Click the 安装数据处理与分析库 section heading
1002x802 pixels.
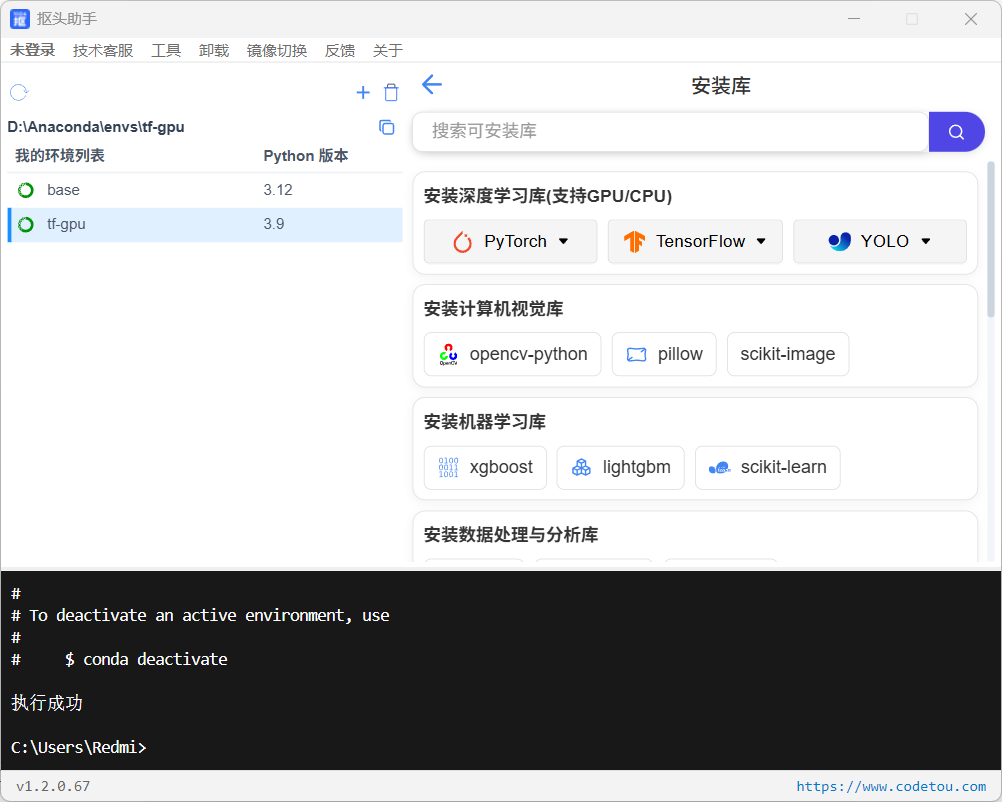tap(511, 534)
